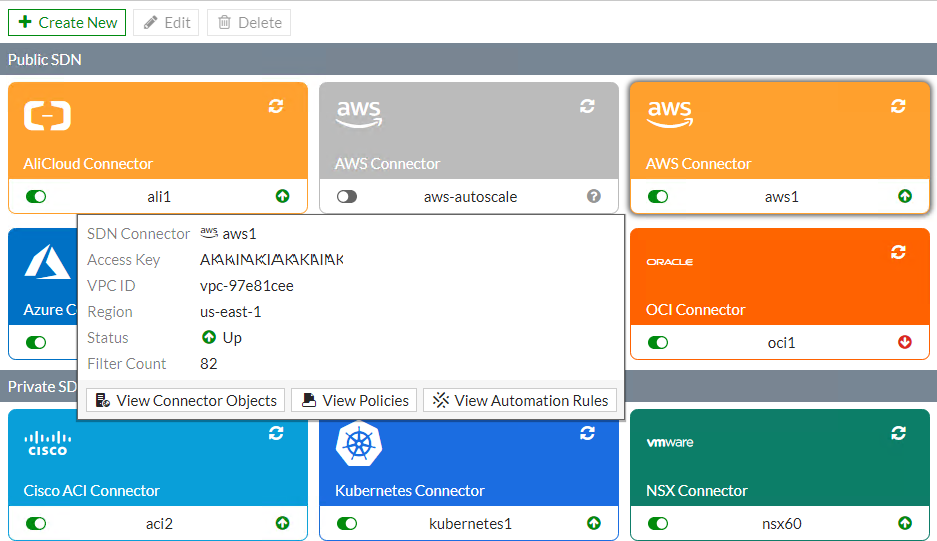
Task: Click the unknown status icon for aws-autoscale
Action: 593,197
